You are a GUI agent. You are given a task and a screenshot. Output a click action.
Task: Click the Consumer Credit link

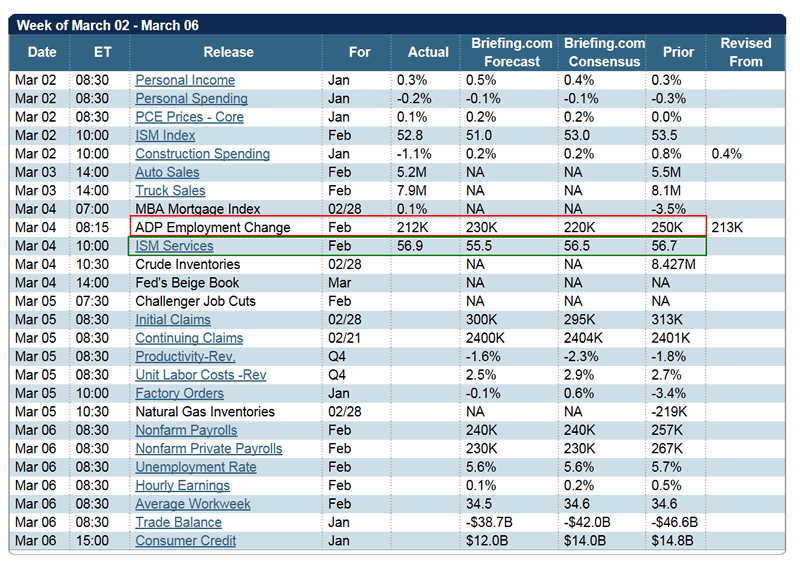click(186, 541)
